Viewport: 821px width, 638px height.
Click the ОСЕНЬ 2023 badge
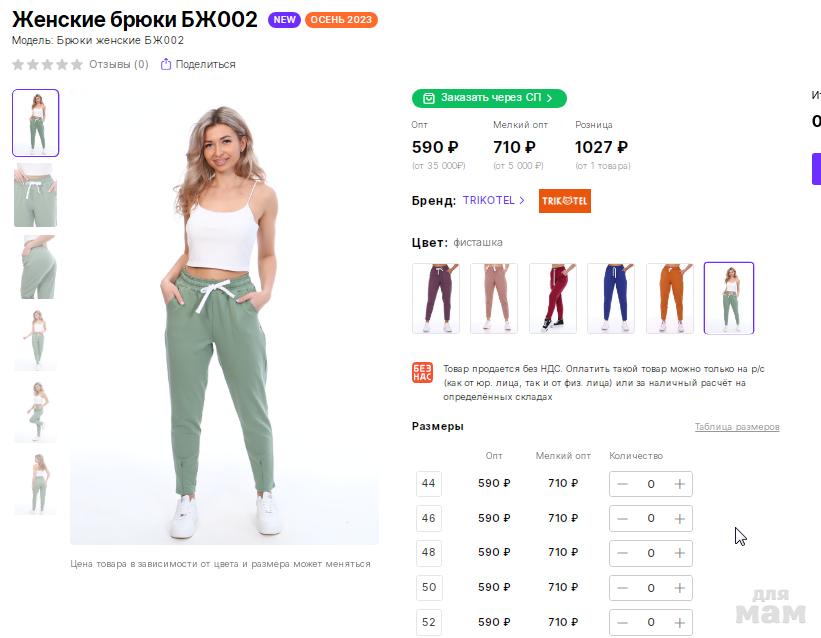[x=341, y=20]
